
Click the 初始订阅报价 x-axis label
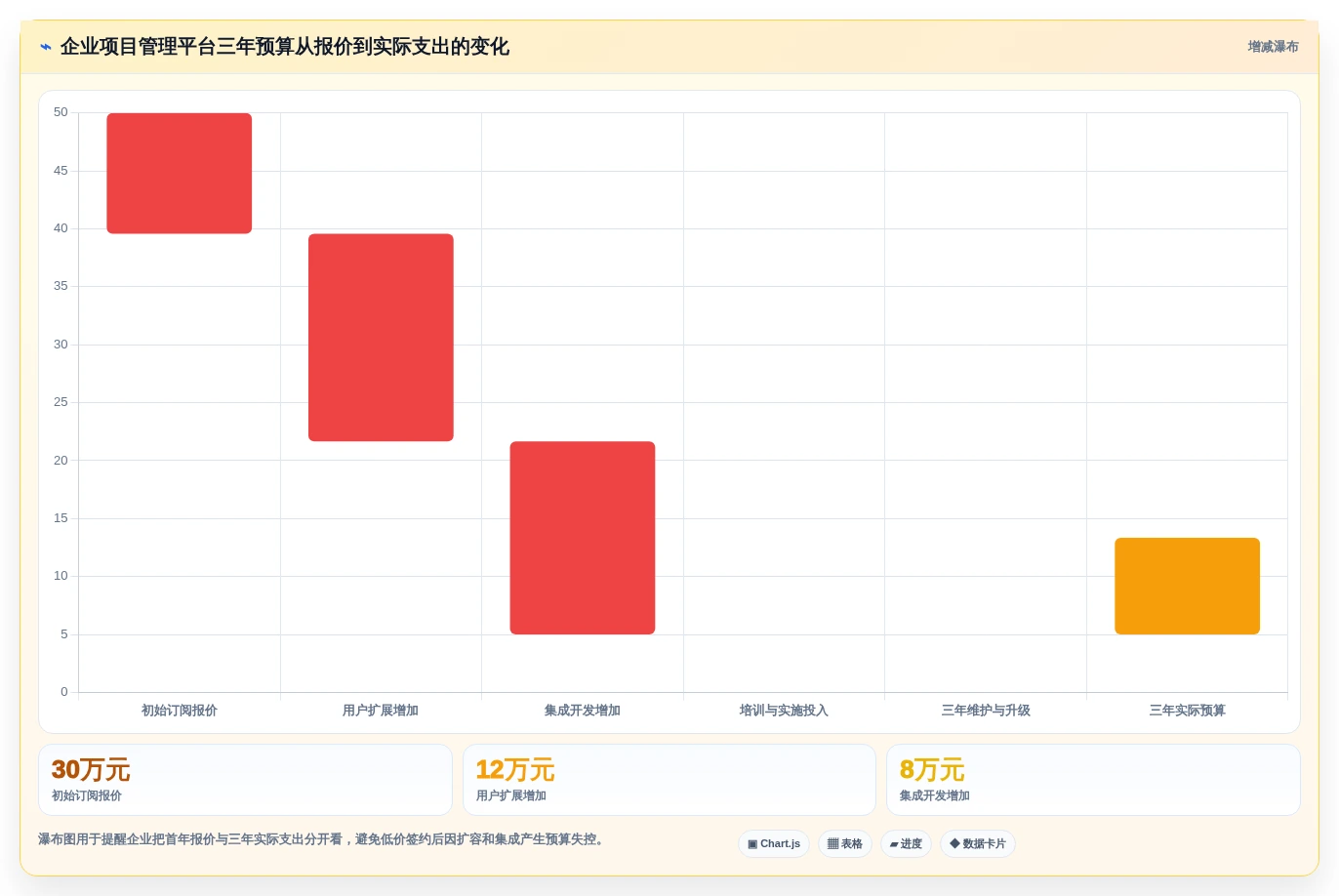[x=180, y=711]
